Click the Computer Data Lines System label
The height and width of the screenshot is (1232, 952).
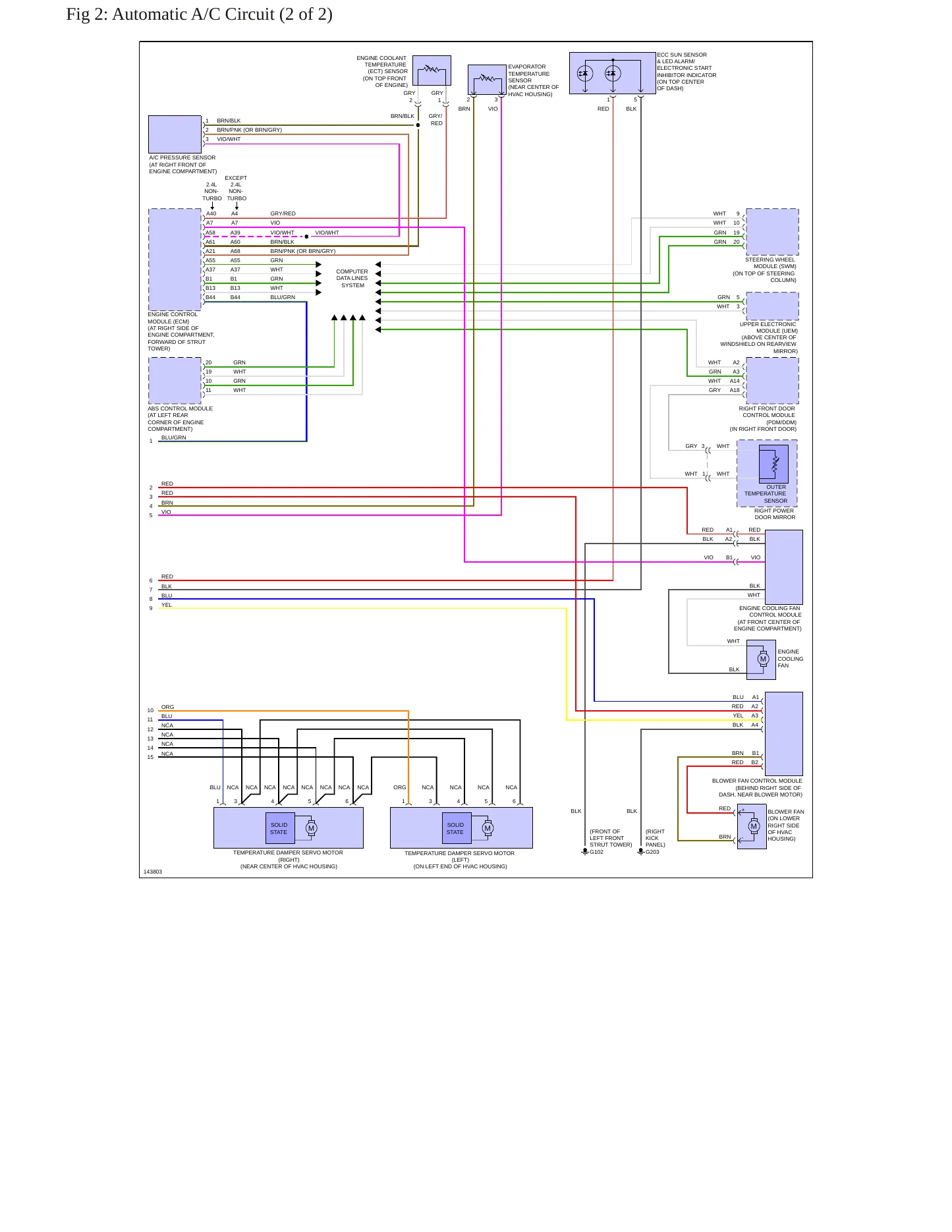[x=352, y=279]
